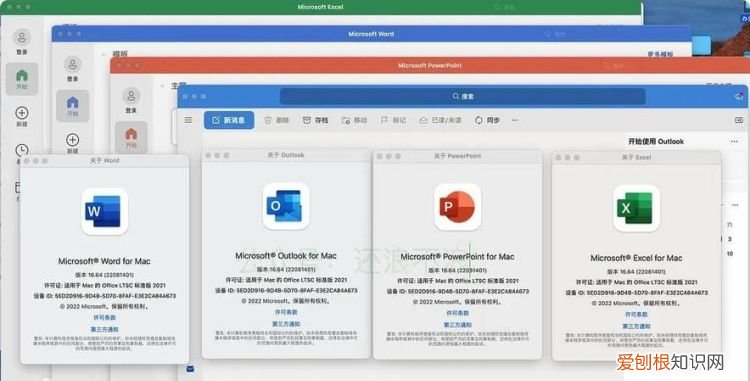Toggle the Outlook hamburger sidebar menu
This screenshot has height=381, width=750.
coord(188,120)
